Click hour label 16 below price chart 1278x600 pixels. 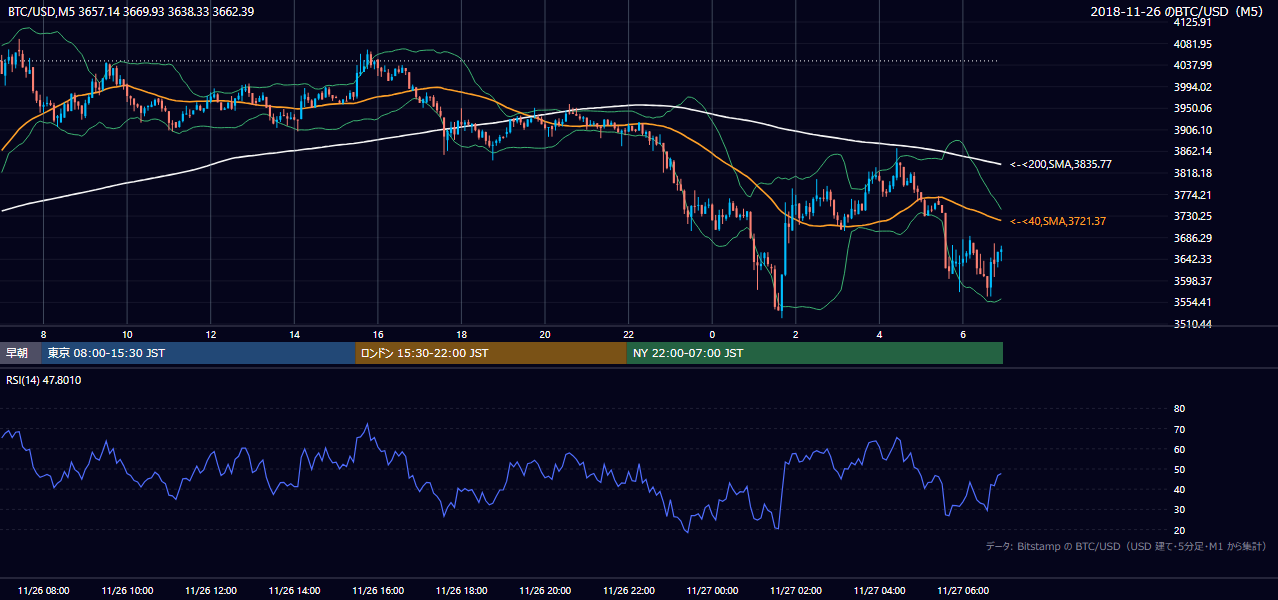[378, 334]
